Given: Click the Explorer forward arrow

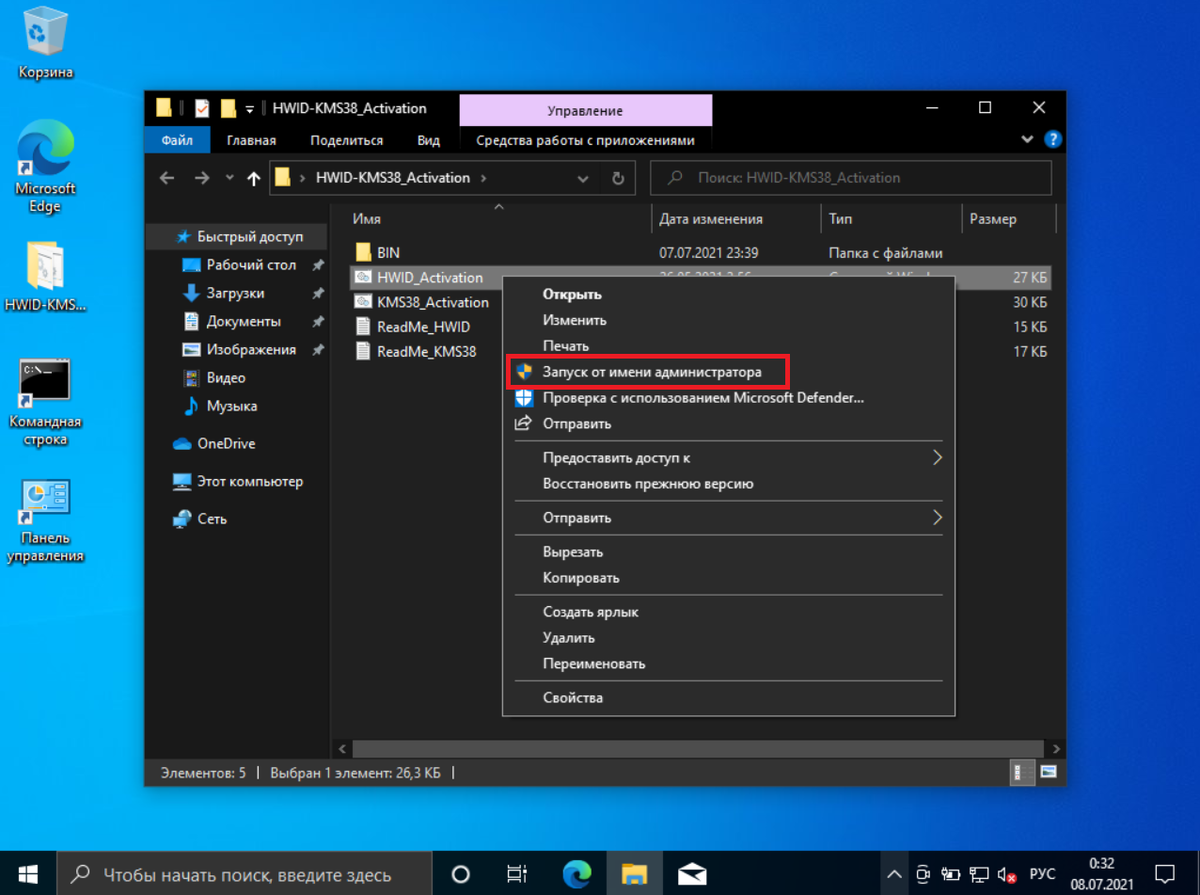Looking at the screenshot, I should 202,178.
